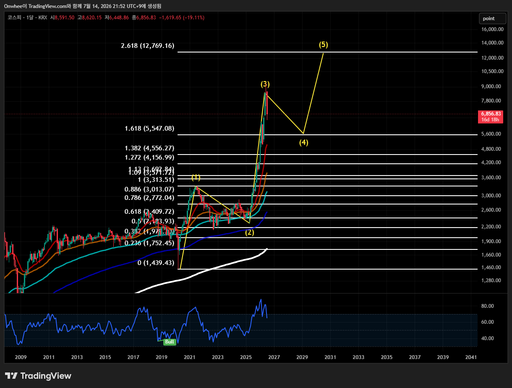Click the wave label (3)
The height and width of the screenshot is (388, 512).
(x=265, y=84)
